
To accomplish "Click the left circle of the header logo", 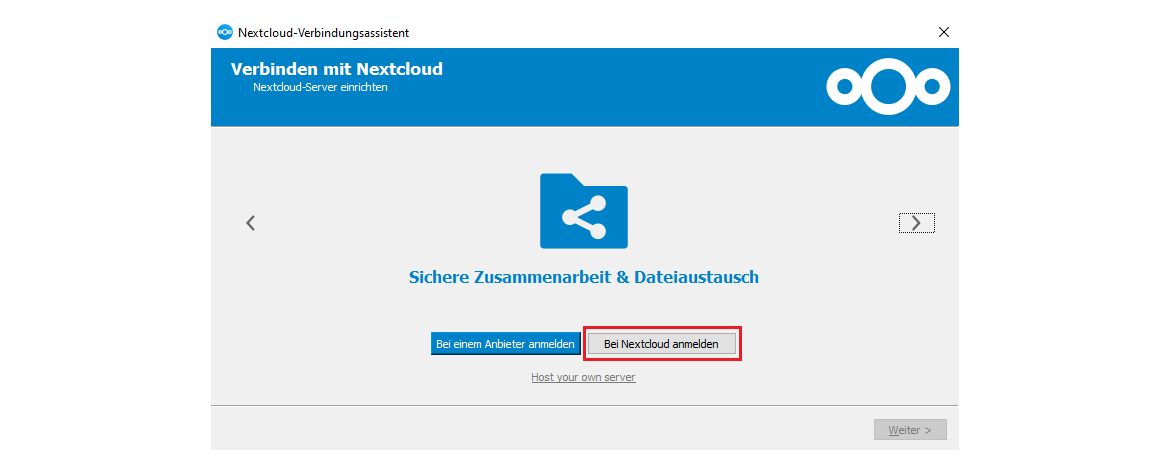I will pyautogui.click(x=843, y=87).
